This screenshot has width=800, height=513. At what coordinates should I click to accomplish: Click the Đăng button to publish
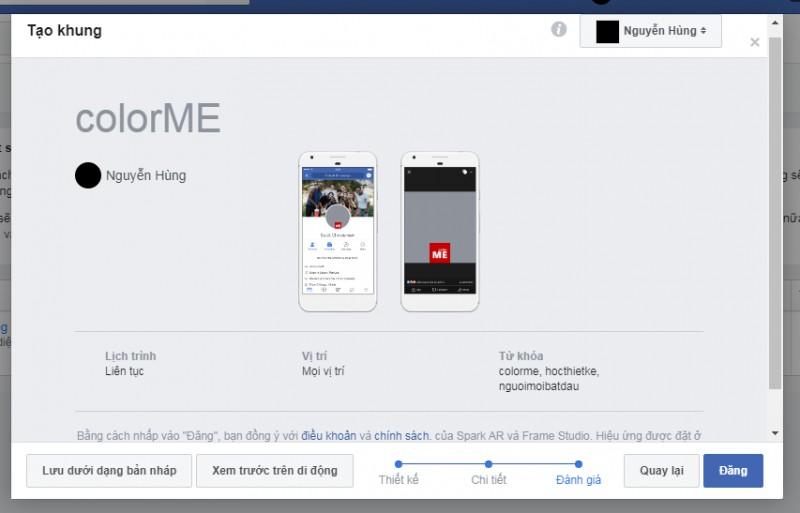pos(733,471)
